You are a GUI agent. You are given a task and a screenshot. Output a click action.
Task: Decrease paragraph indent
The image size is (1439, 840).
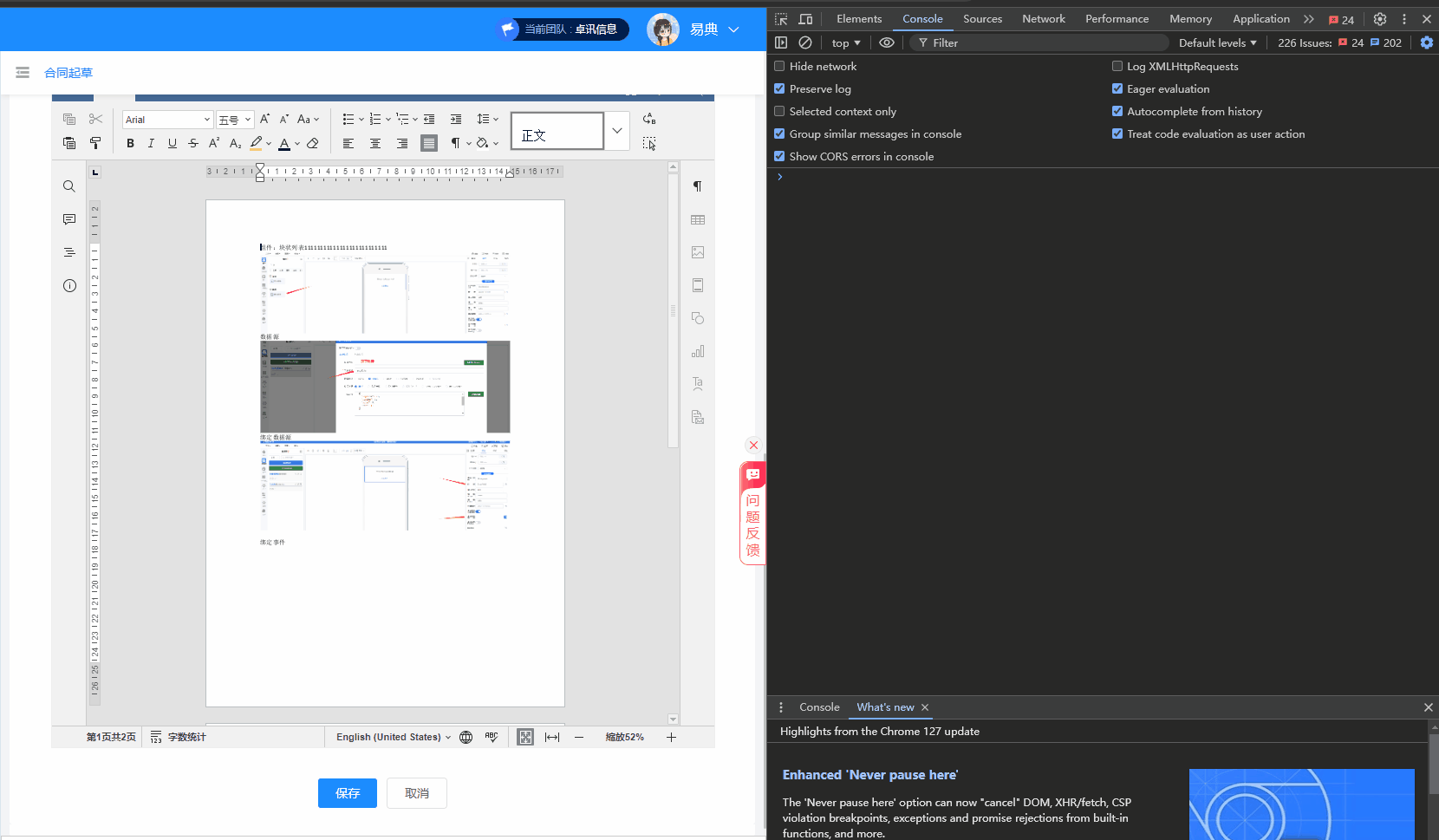click(x=429, y=119)
